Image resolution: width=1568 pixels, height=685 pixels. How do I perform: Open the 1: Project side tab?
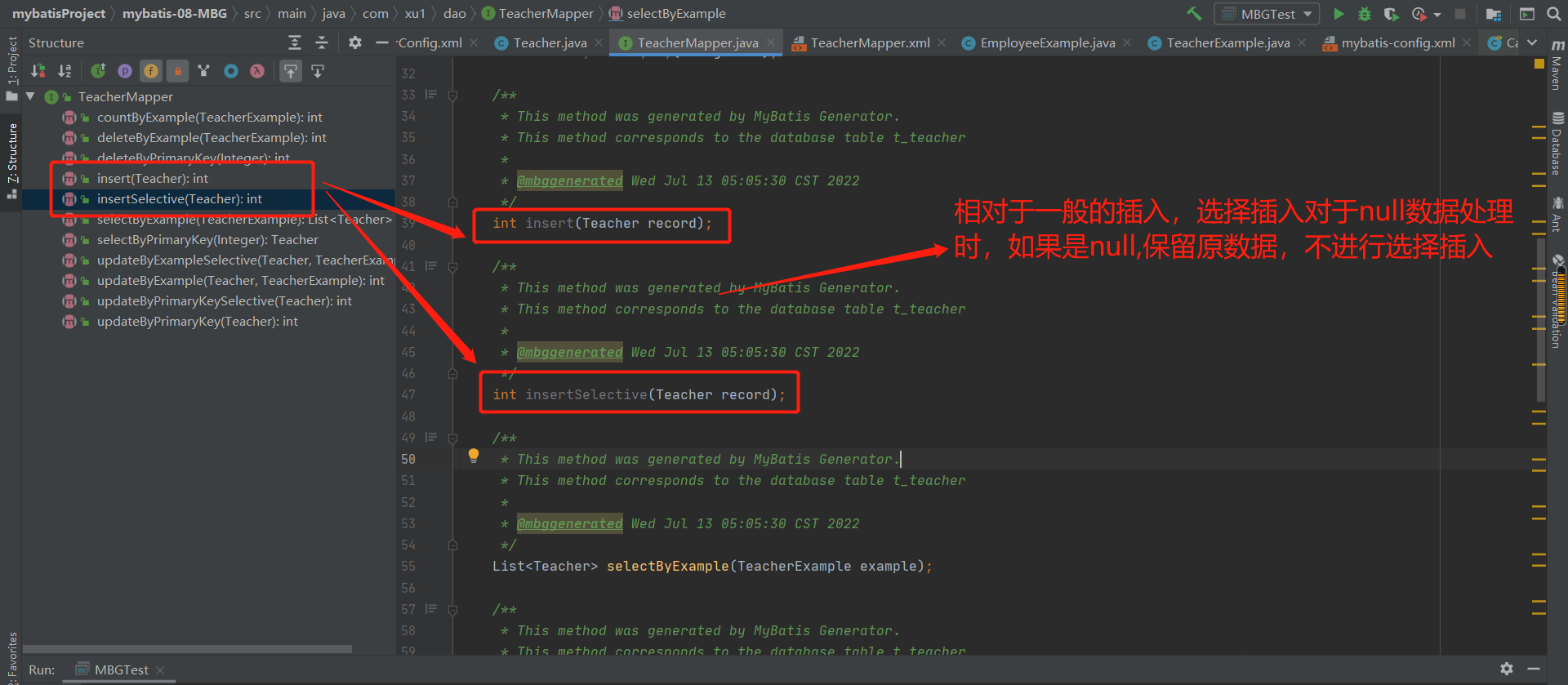click(11, 68)
